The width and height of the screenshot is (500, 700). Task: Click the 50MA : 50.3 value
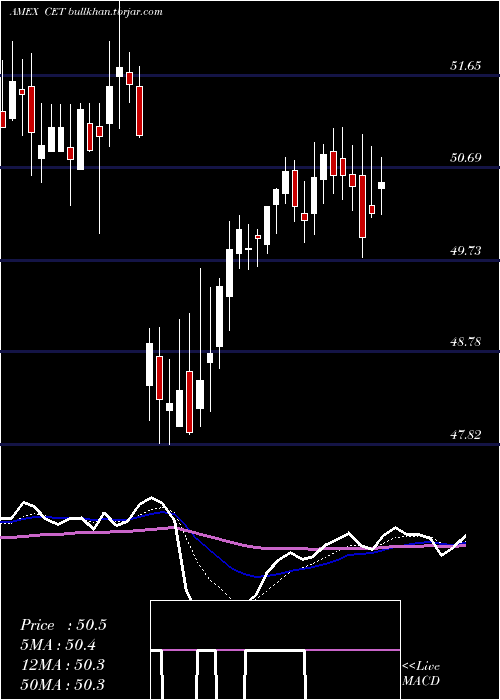pos(62,684)
